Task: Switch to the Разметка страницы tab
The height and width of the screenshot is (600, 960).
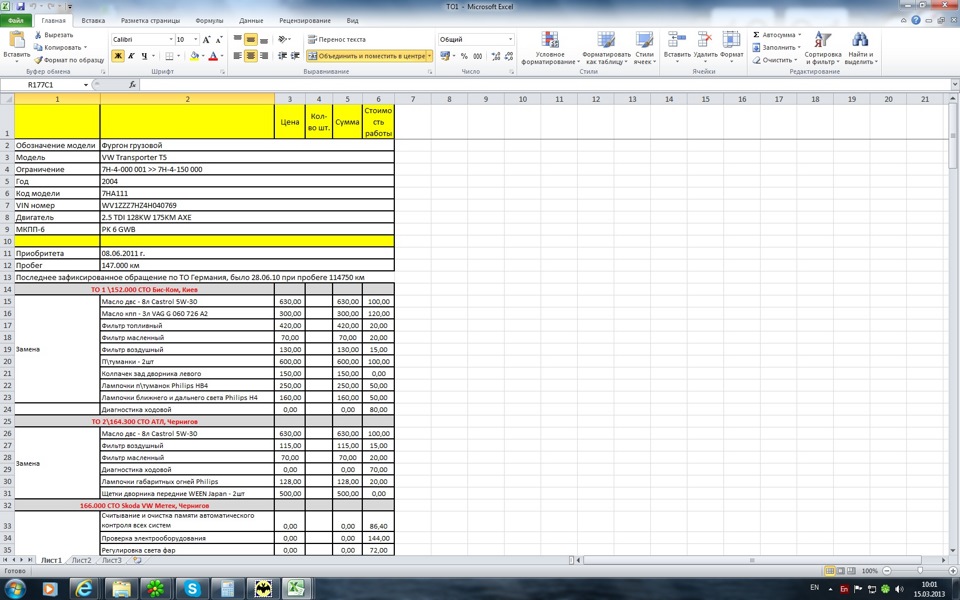Action: click(151, 20)
